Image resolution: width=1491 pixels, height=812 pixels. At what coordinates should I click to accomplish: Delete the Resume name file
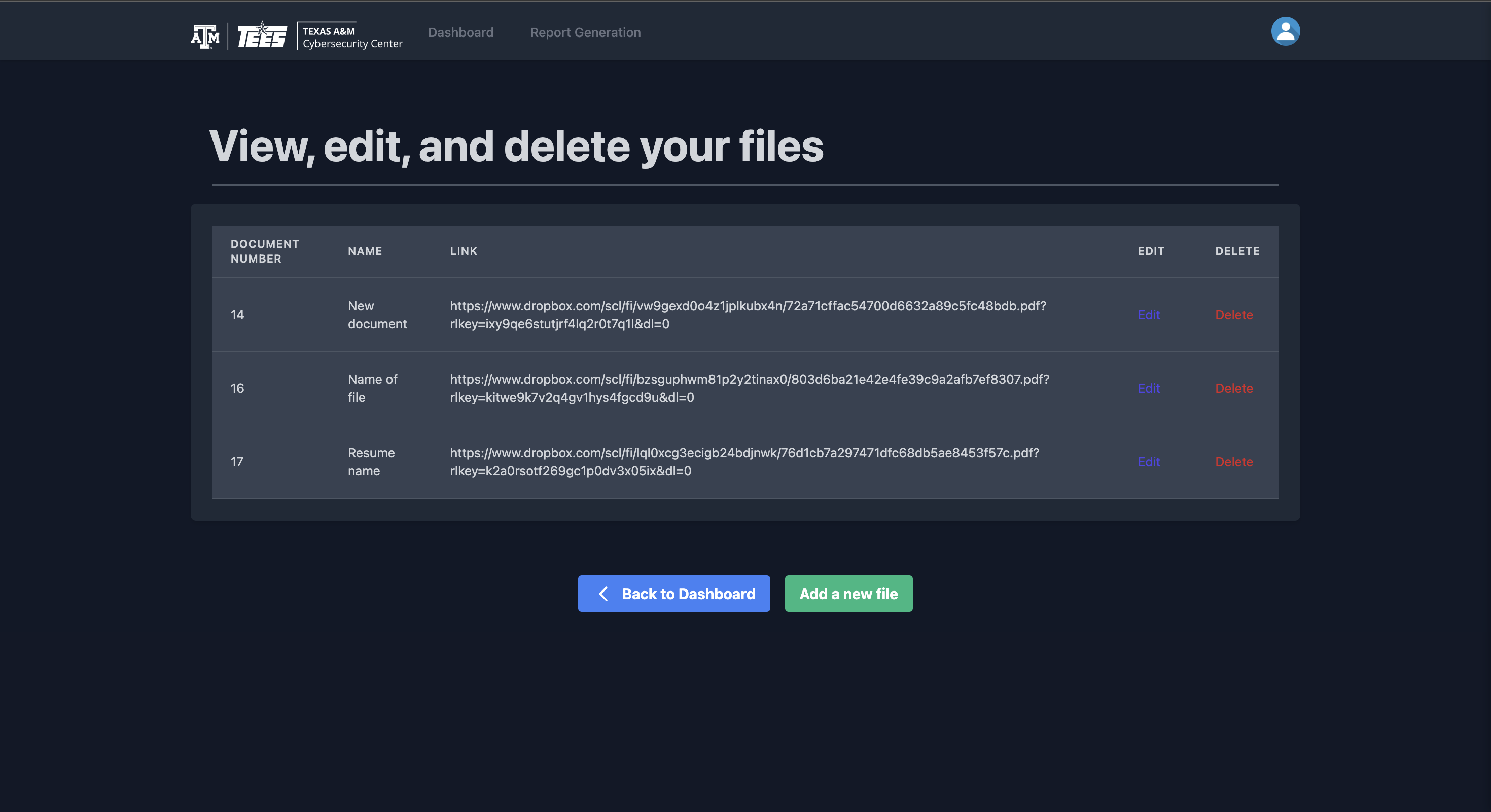(x=1233, y=462)
